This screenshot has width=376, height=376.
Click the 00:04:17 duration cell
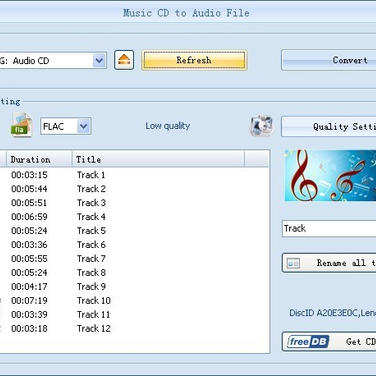29,287
